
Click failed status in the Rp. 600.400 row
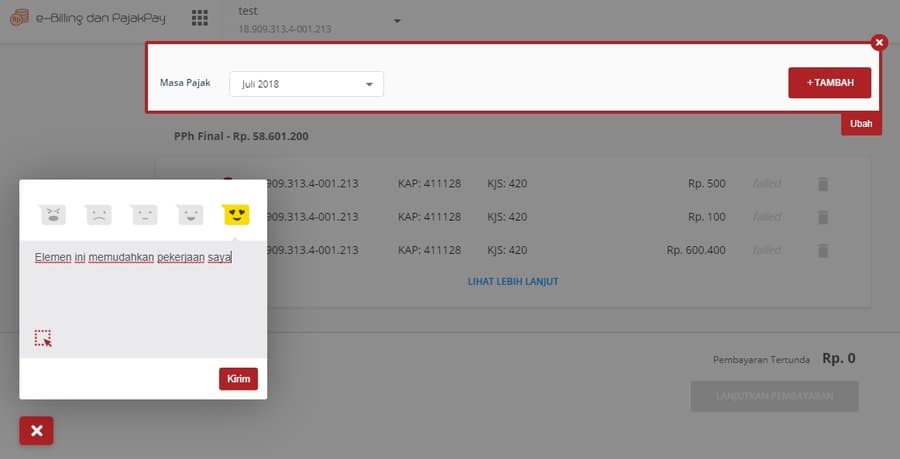767,250
